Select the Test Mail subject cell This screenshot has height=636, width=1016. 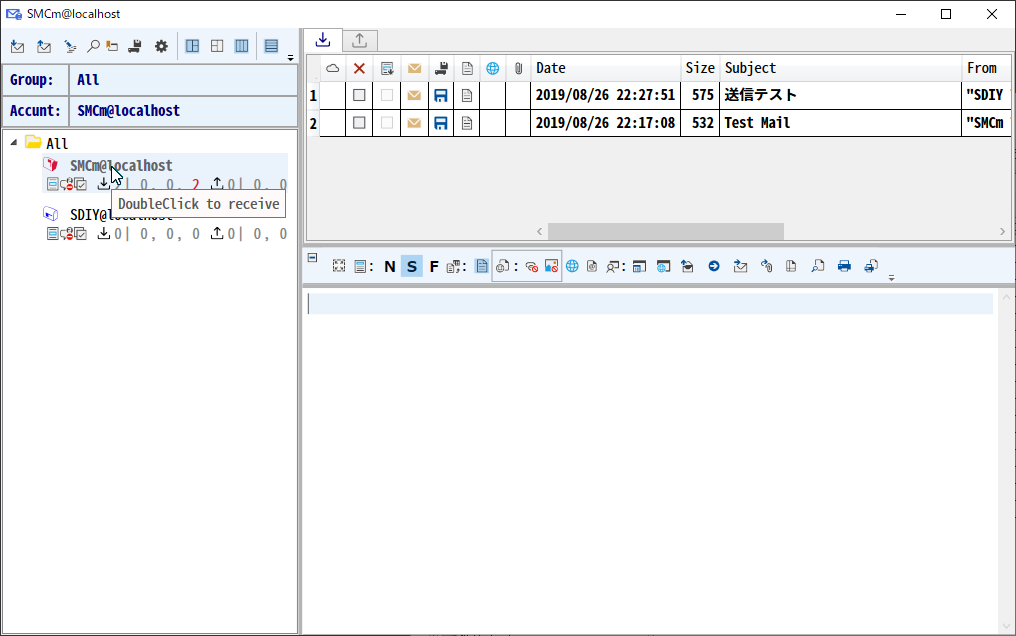(x=840, y=123)
